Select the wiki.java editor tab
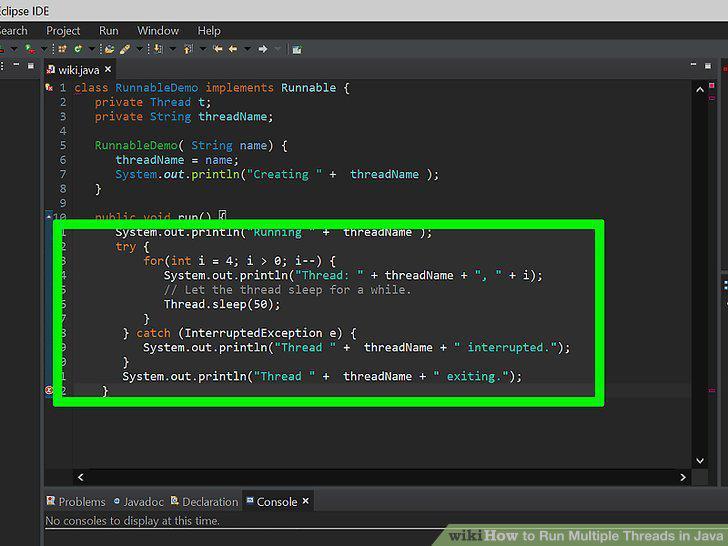The image size is (728, 546). 78,70
